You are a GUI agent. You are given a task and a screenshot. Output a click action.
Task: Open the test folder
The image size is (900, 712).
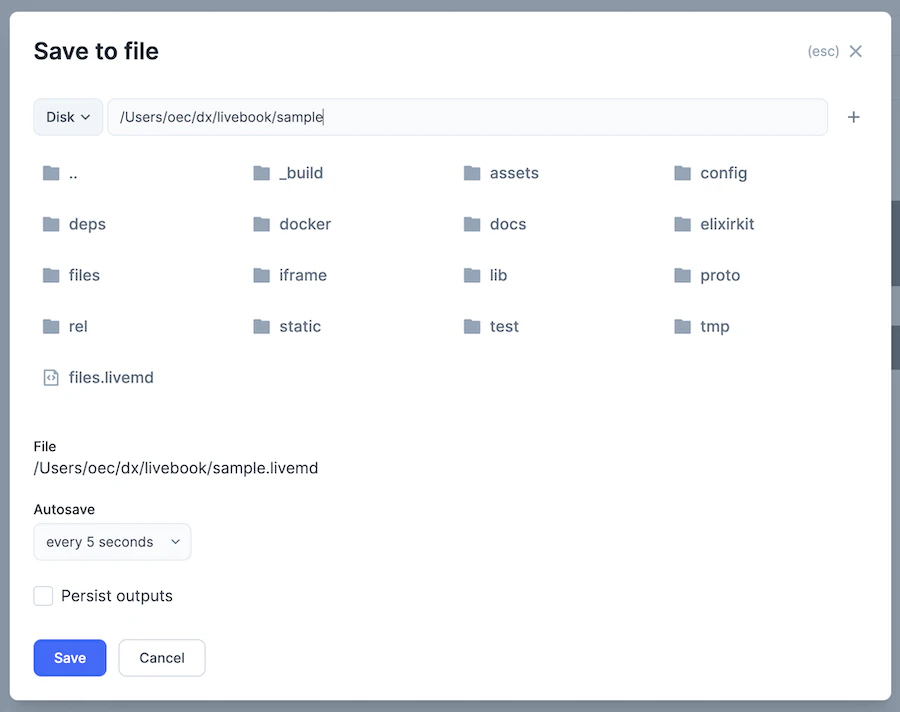pos(491,326)
